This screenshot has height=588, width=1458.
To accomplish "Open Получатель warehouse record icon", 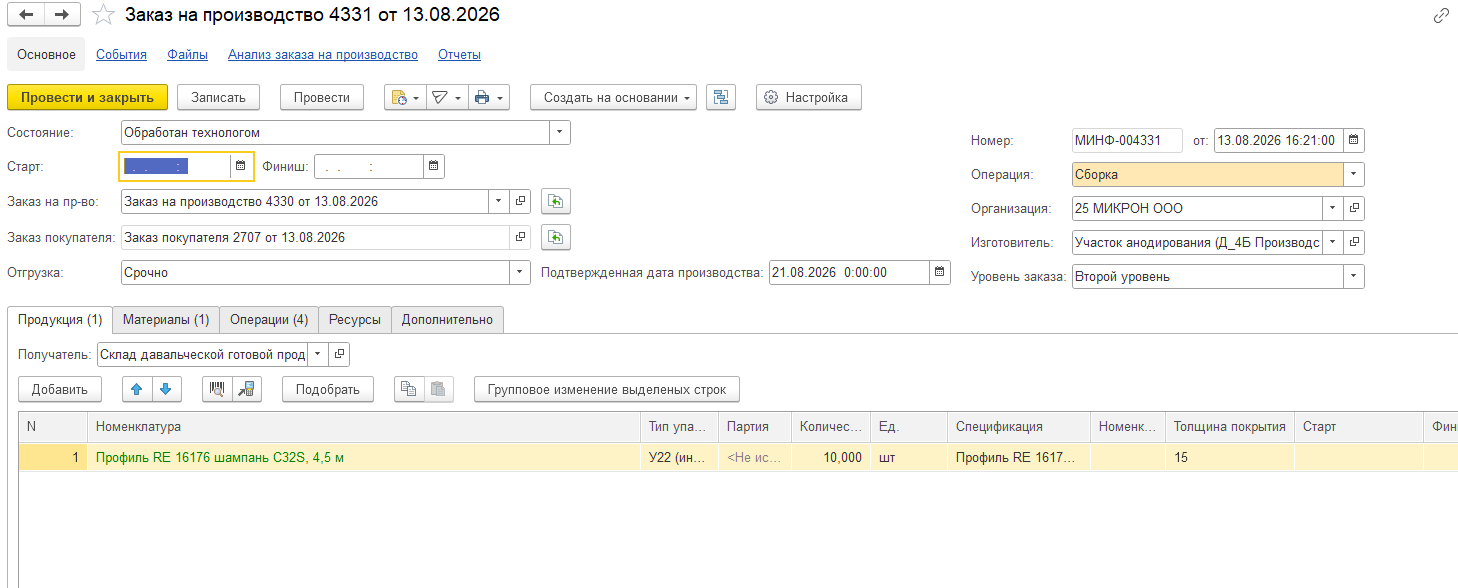I will pyautogui.click(x=340, y=354).
